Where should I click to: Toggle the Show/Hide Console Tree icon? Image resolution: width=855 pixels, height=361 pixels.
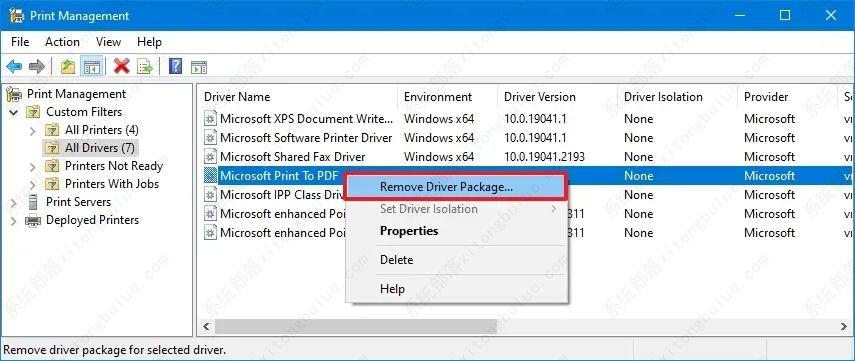pos(91,67)
